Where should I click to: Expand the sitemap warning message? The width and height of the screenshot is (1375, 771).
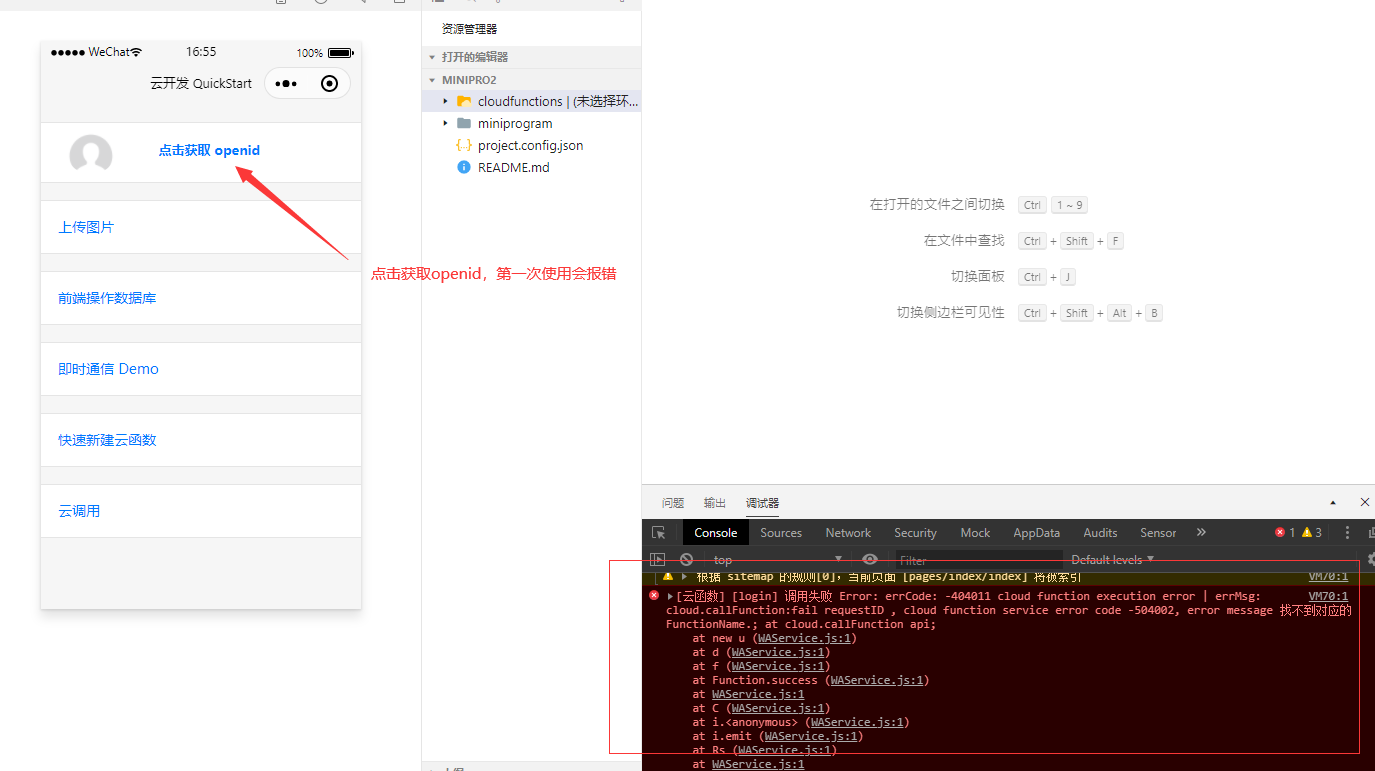pyautogui.click(x=685, y=577)
